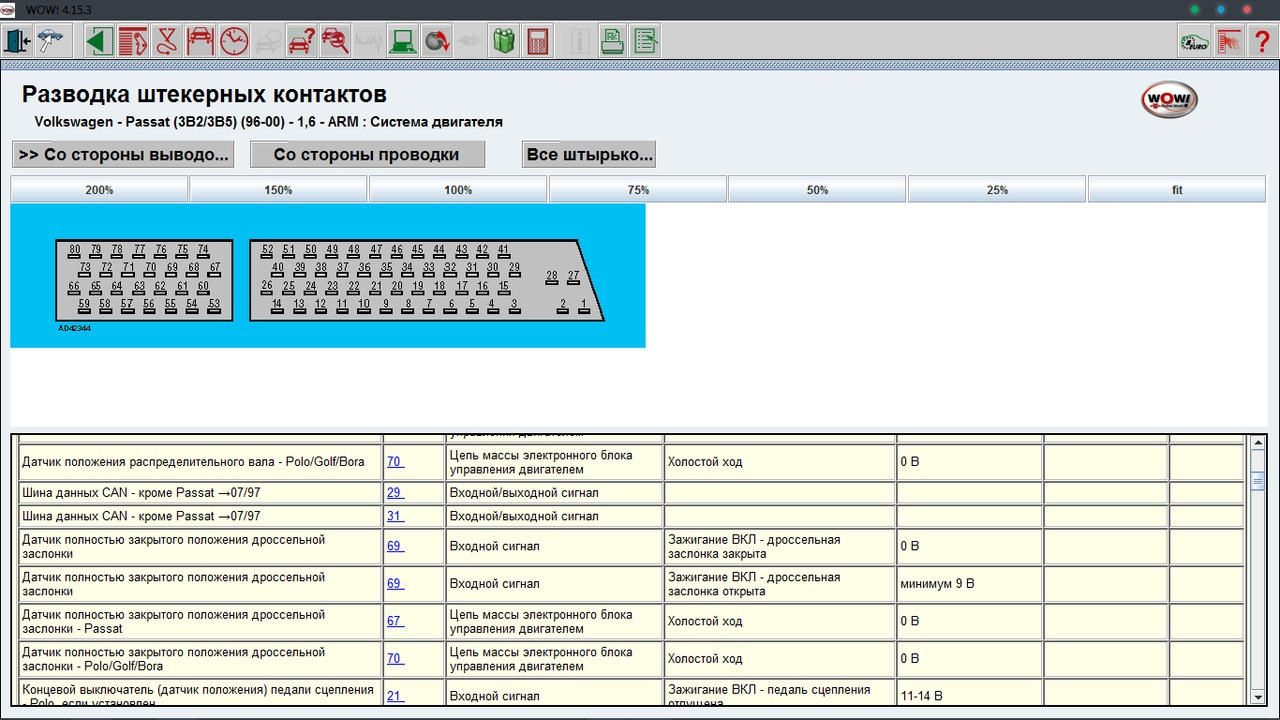This screenshot has height=720, width=1280.
Task: Click the globe with red arrow icon
Action: click(436, 41)
